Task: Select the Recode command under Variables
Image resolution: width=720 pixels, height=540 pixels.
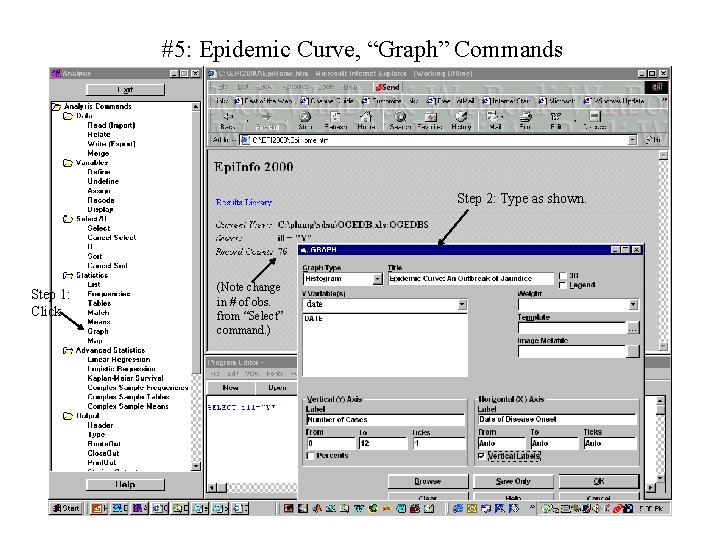Action: click(101, 200)
